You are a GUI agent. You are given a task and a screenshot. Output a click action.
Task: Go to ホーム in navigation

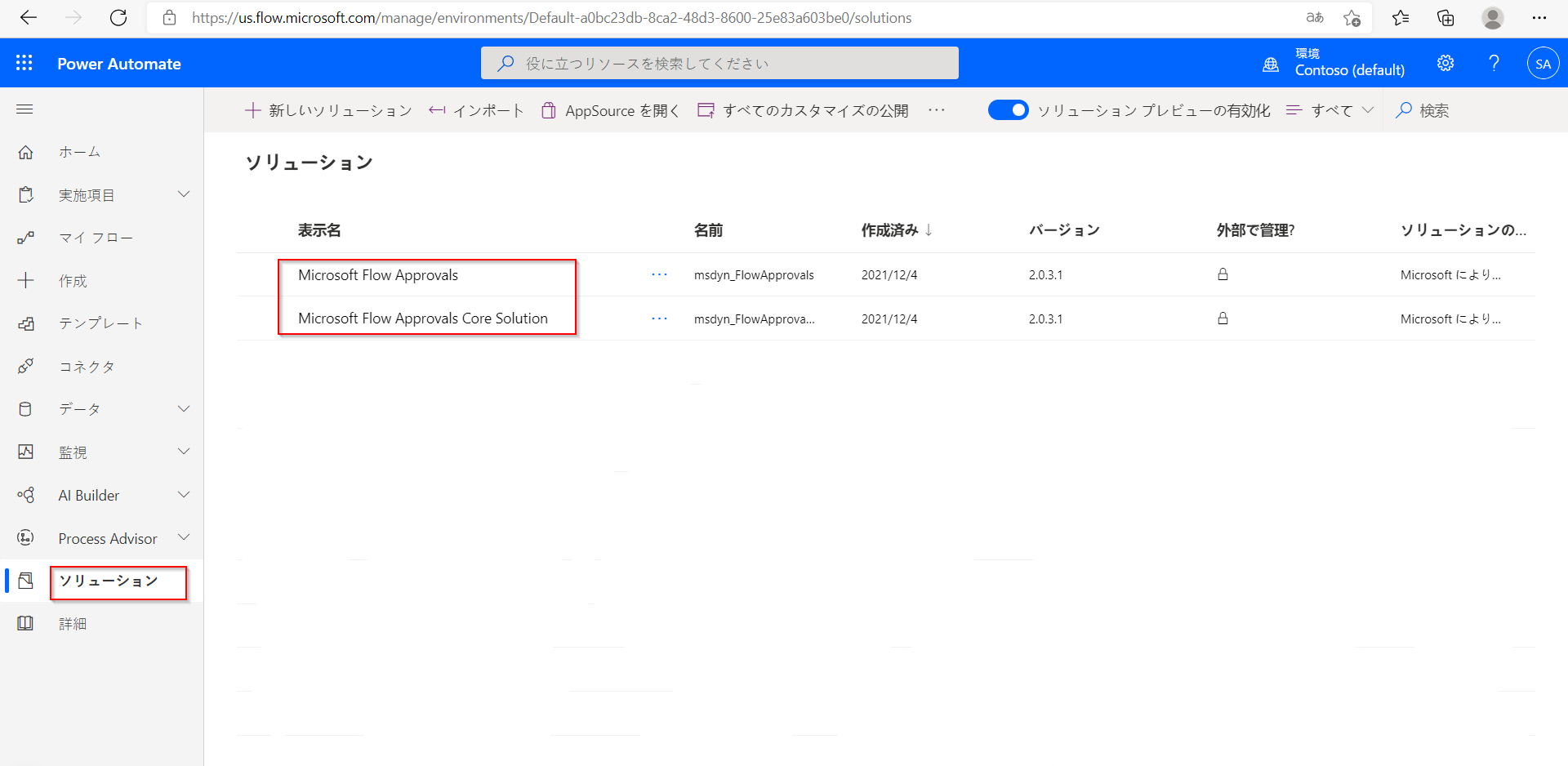(x=79, y=152)
